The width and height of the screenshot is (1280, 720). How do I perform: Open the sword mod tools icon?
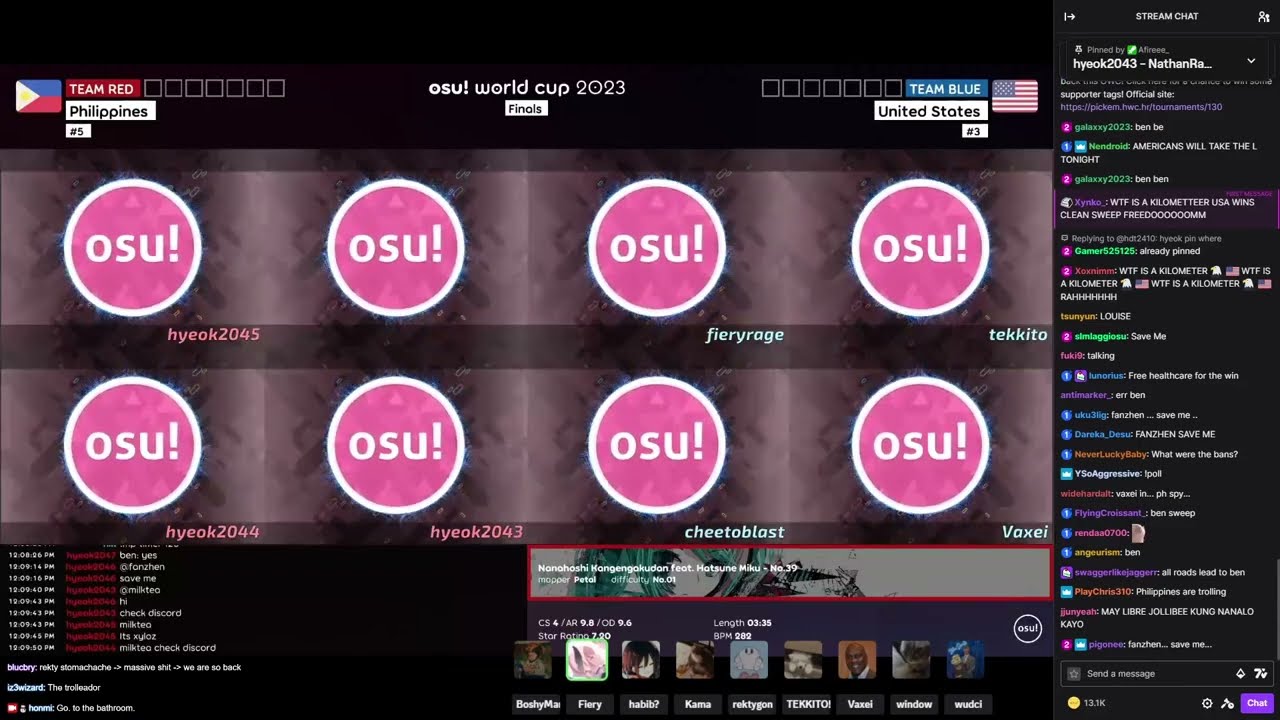pyautogui.click(x=1227, y=703)
